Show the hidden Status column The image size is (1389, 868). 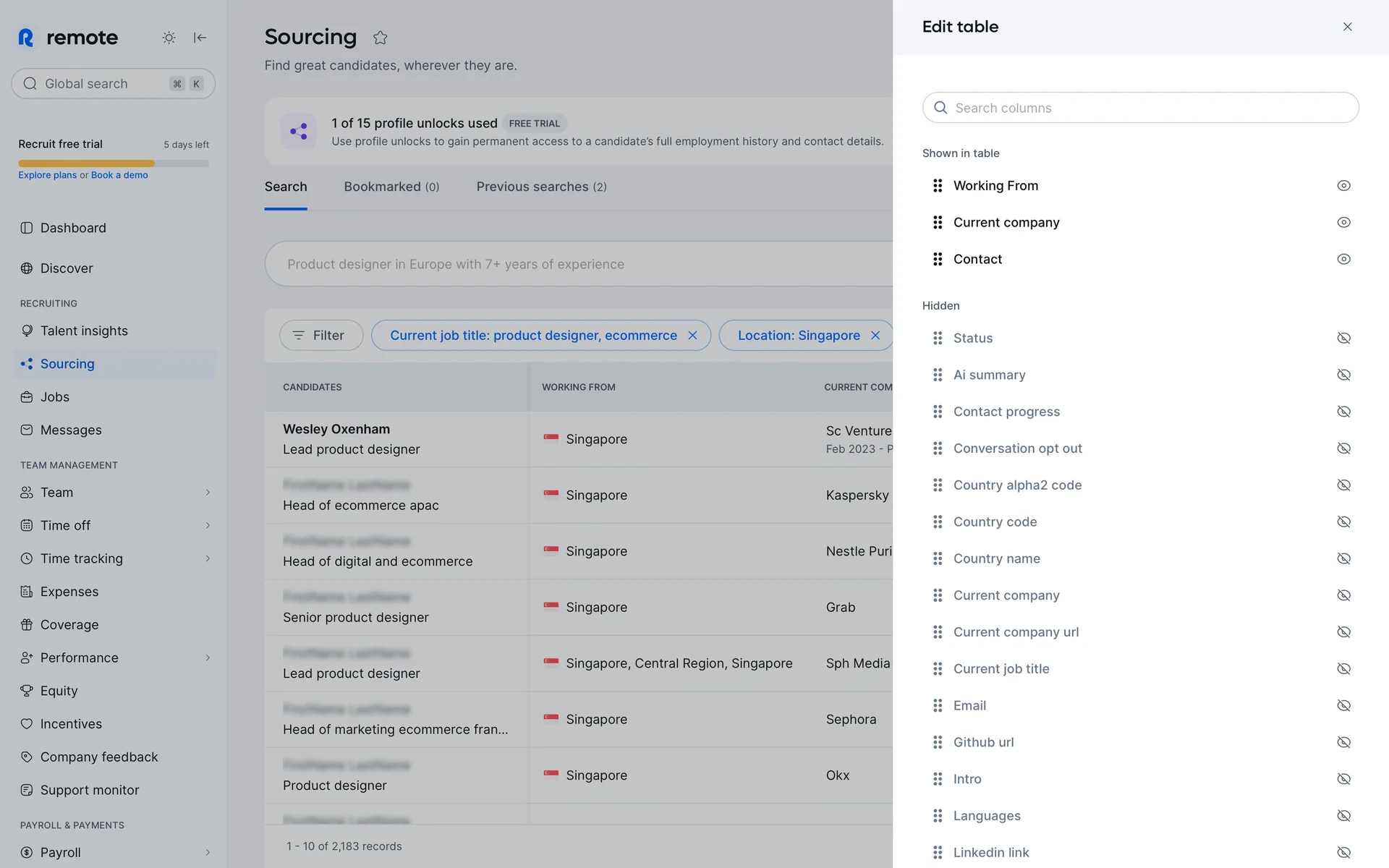click(1343, 339)
